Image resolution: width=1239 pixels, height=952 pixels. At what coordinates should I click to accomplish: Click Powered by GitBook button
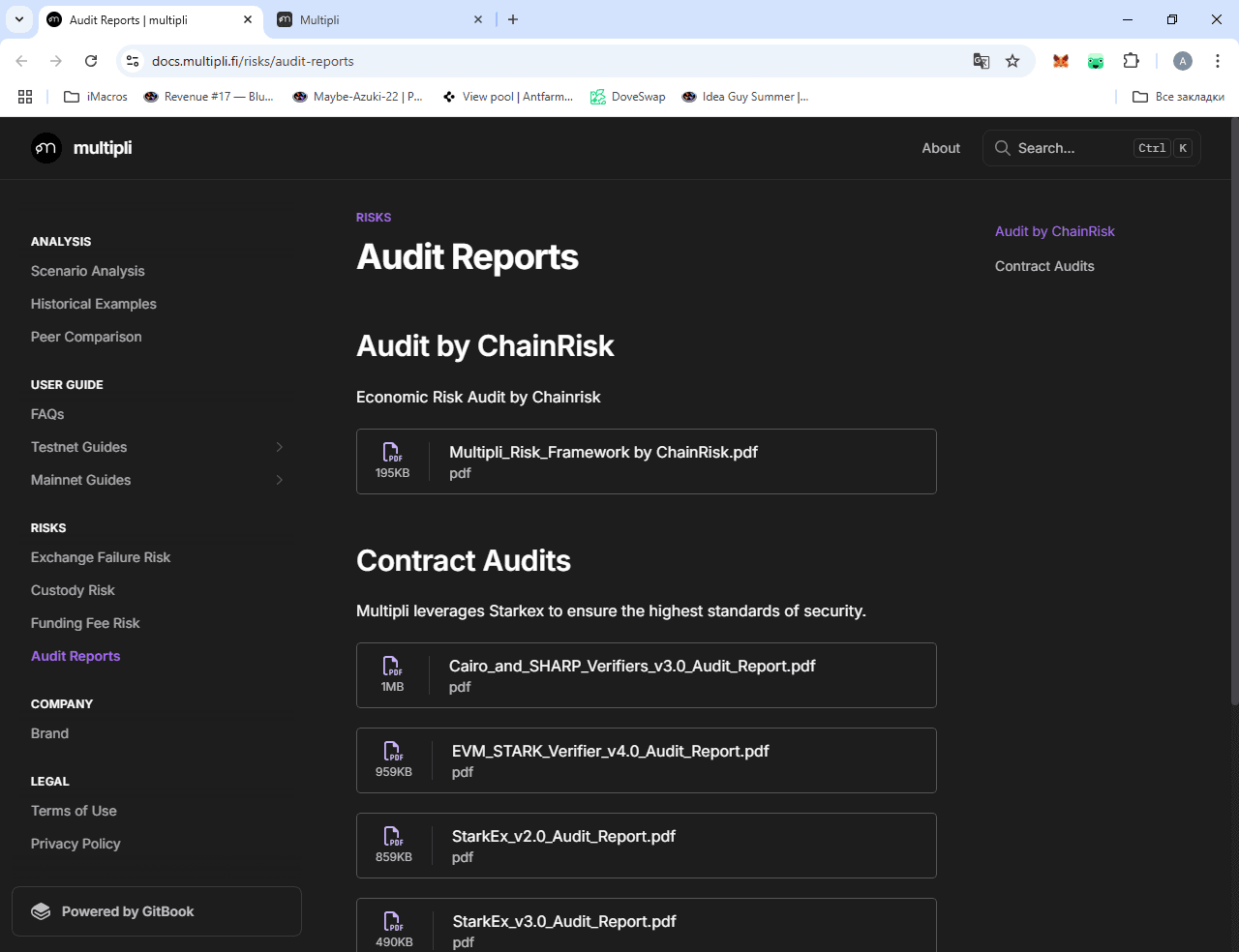(x=157, y=911)
